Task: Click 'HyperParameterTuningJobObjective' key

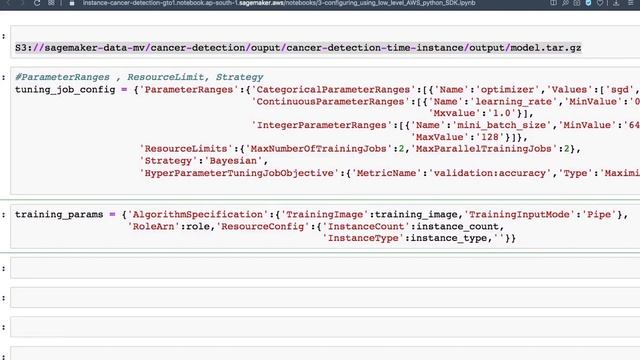Action: [x=239, y=173]
